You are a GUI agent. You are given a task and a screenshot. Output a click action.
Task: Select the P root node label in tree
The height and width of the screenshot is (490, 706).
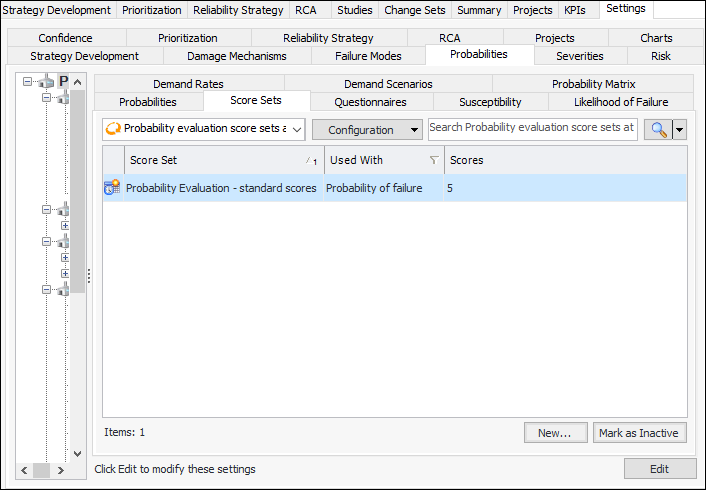coord(63,82)
